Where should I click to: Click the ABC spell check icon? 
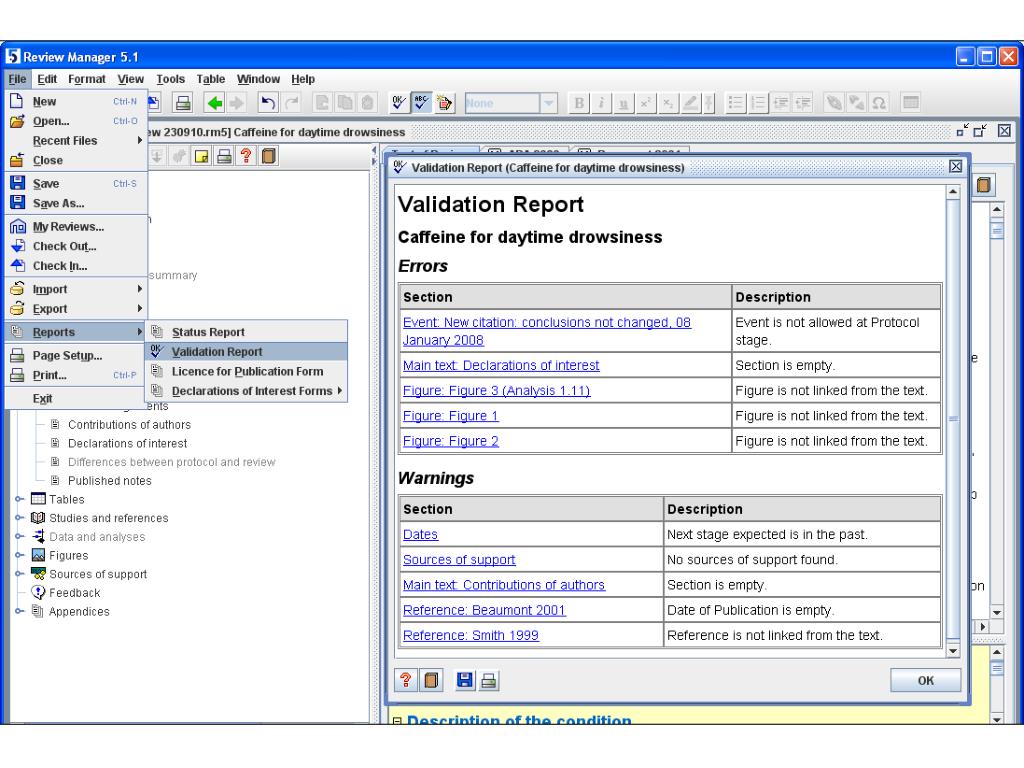point(421,103)
